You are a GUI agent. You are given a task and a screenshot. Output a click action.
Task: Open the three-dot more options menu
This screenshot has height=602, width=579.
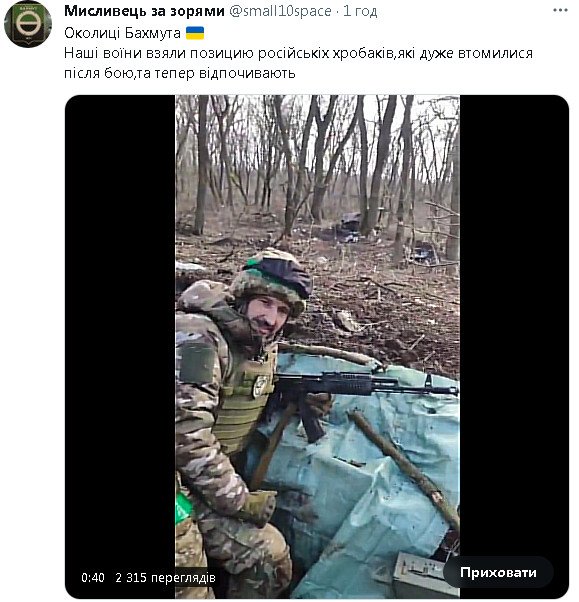pos(560,11)
